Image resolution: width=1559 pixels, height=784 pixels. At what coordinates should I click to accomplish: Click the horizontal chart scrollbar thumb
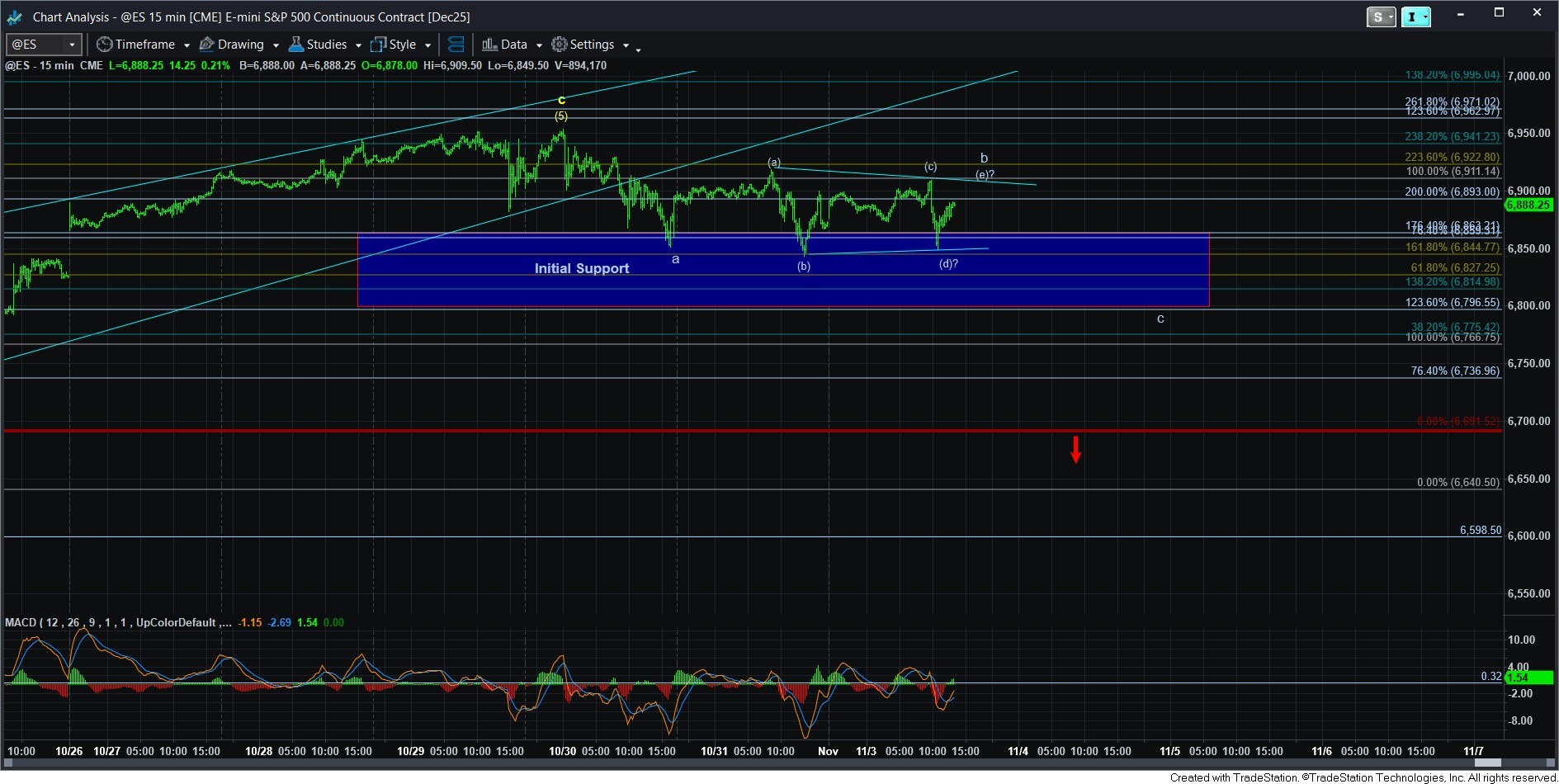[1487, 763]
